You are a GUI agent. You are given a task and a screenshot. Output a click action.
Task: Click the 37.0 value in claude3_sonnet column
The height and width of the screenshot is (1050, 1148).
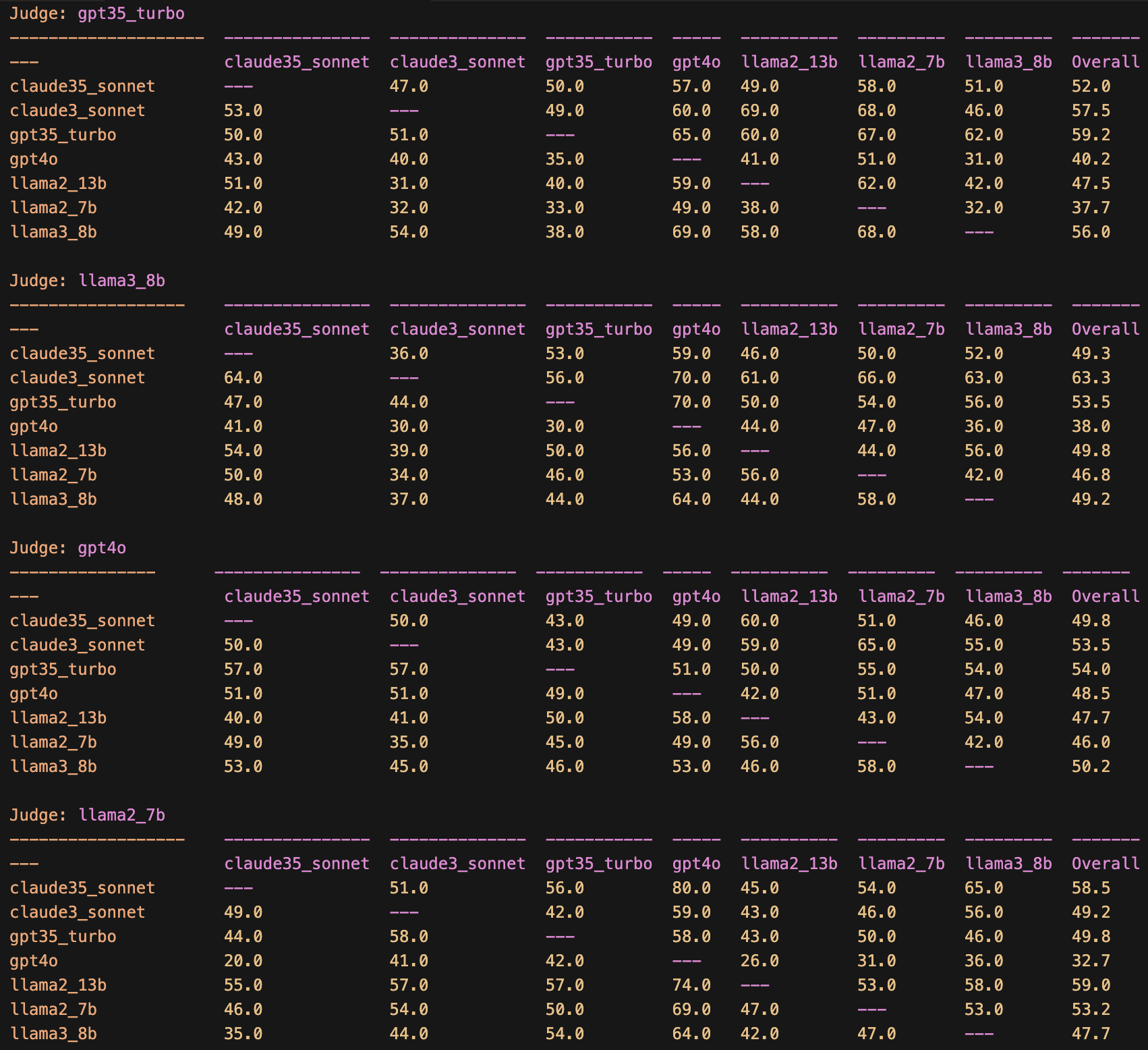[409, 499]
